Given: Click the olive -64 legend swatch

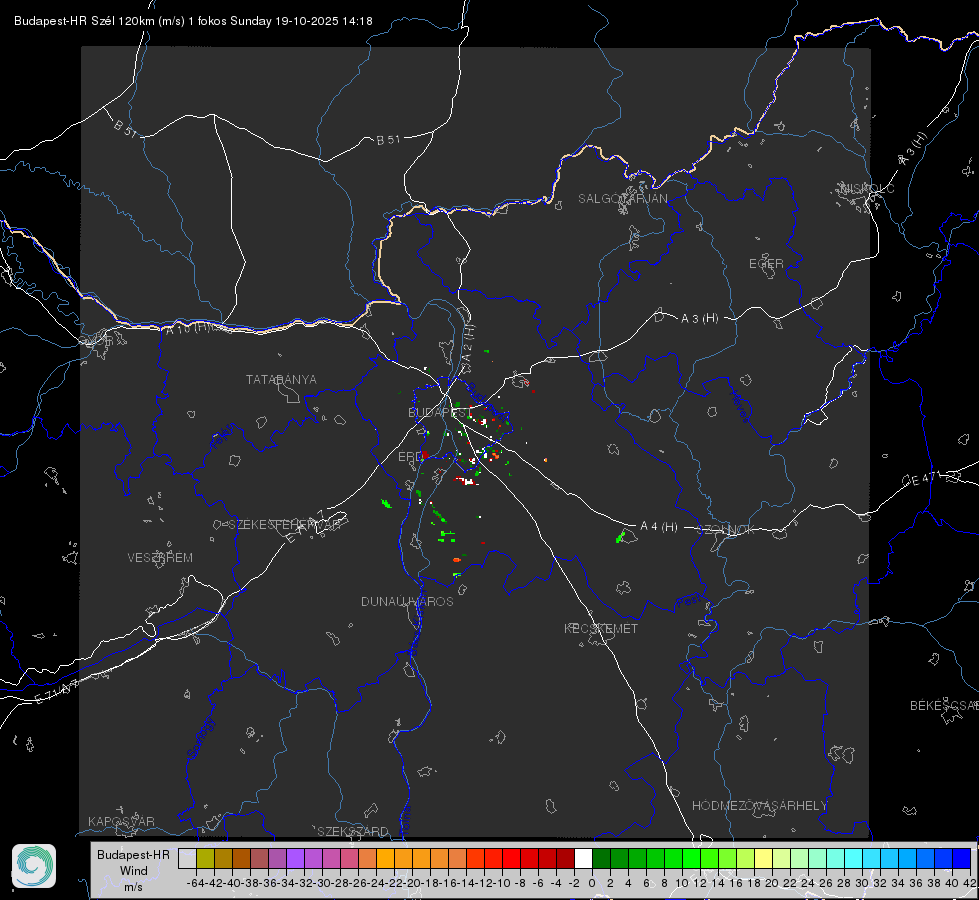Looking at the screenshot, I should click(x=205, y=858).
